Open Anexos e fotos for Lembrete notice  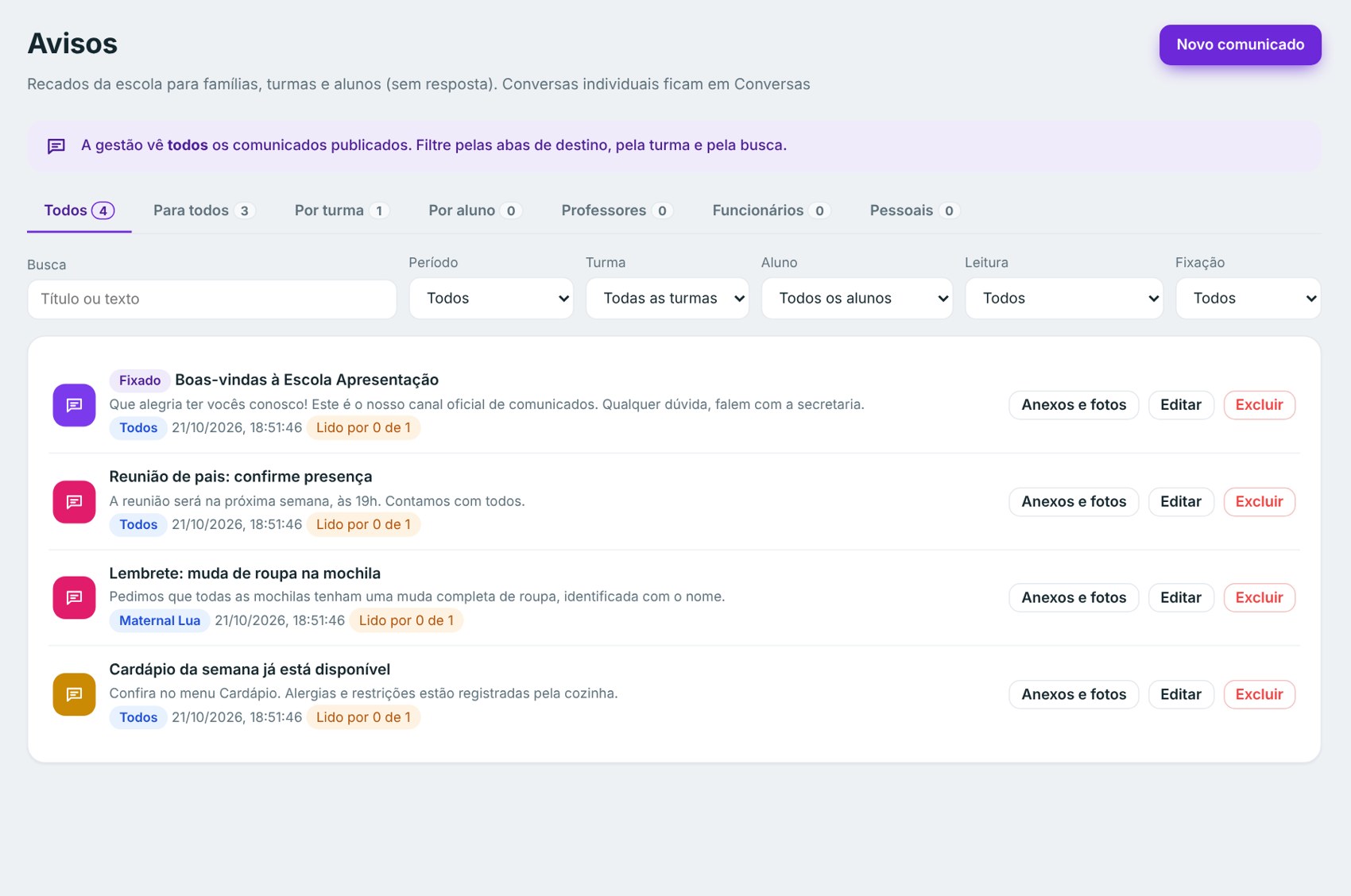1074,598
